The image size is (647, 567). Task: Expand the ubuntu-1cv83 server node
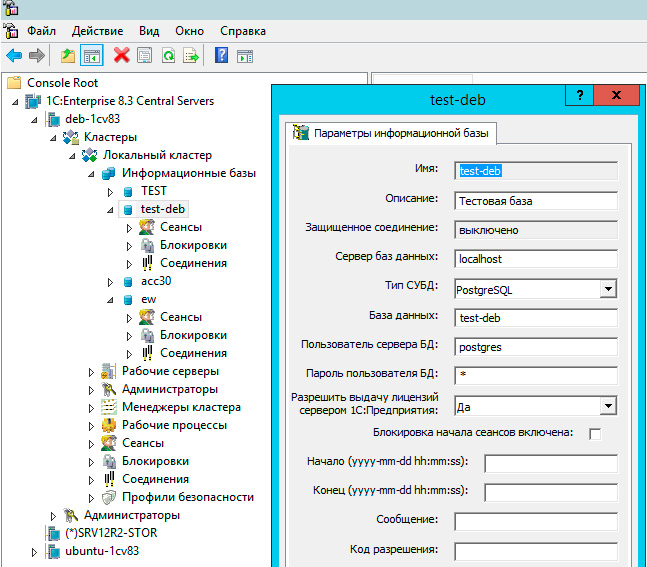[35, 551]
